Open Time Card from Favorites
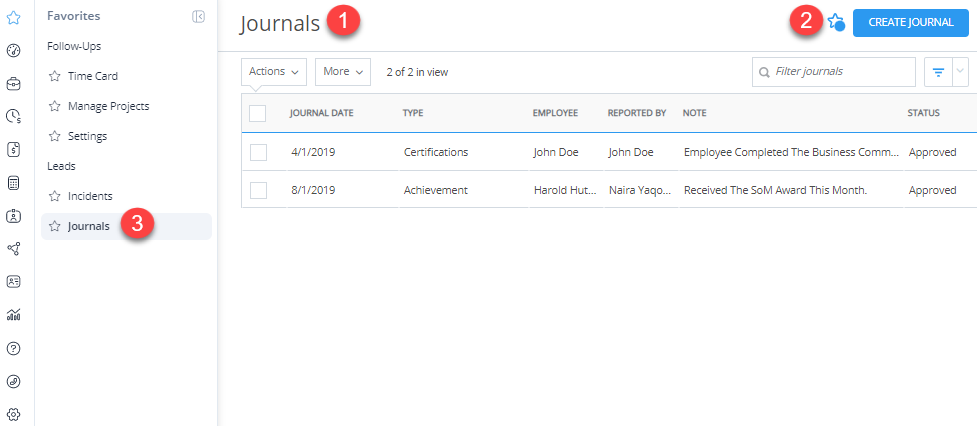This screenshot has width=977, height=426. [93, 76]
